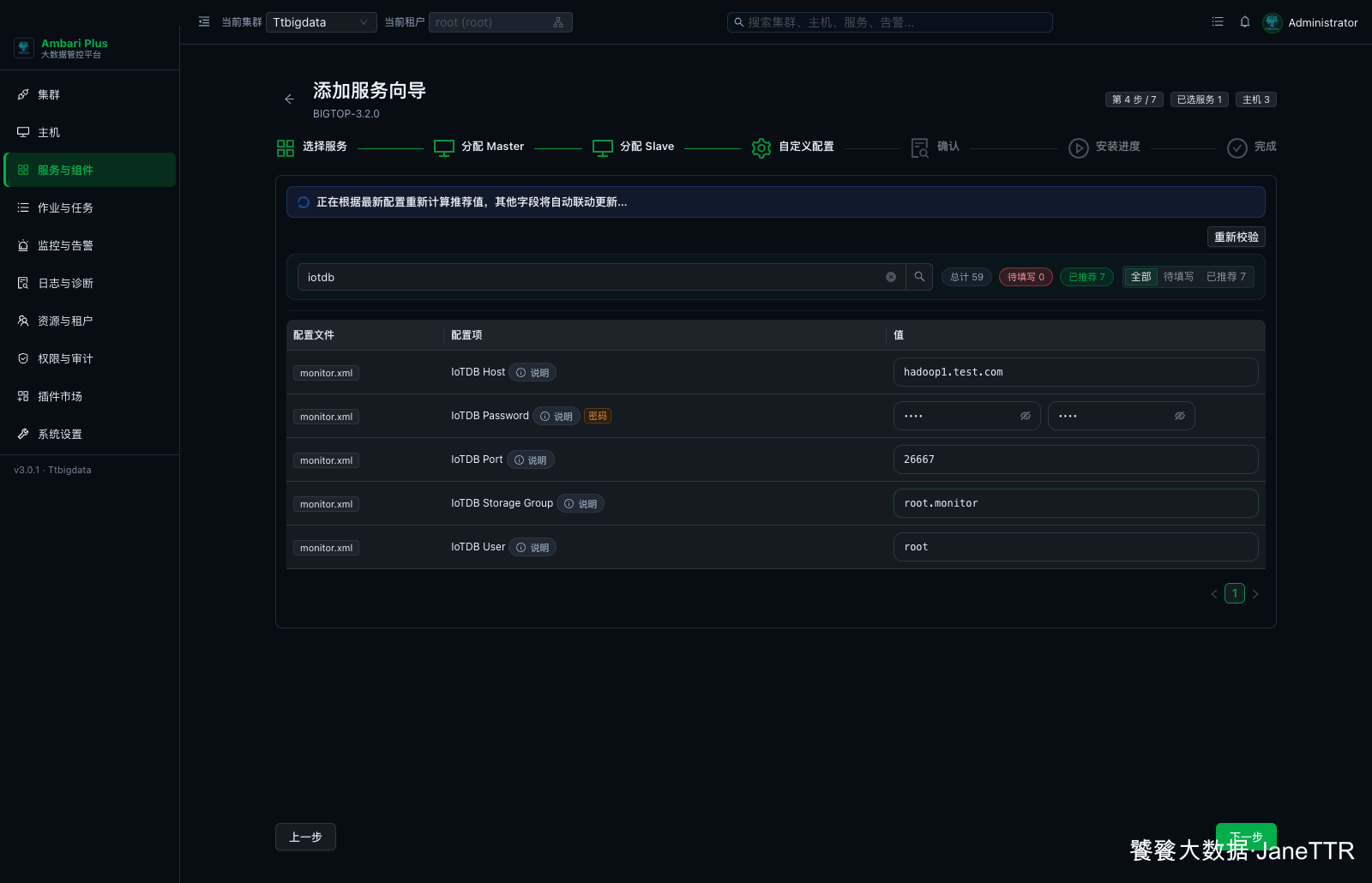Select the 确认 step icon
The width and height of the screenshot is (1372, 883).
click(x=920, y=148)
